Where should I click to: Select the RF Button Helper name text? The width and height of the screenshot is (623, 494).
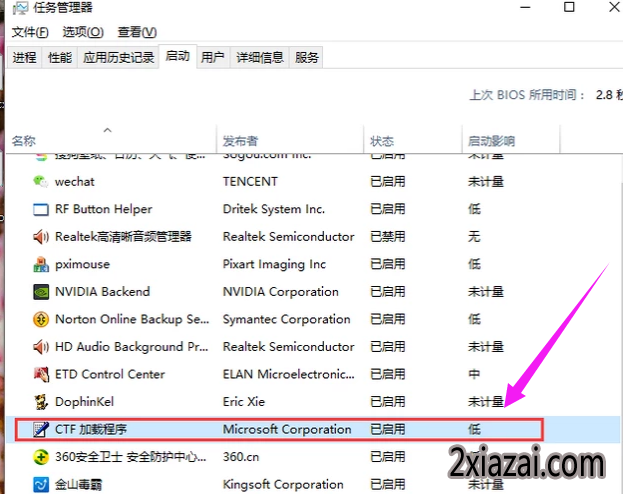coord(103,209)
